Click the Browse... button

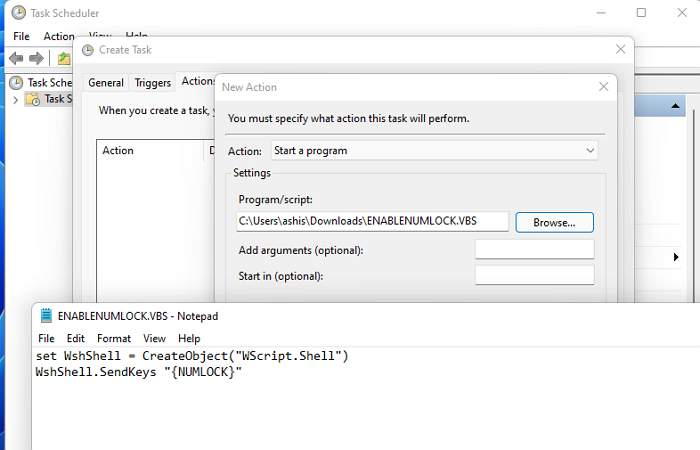pyautogui.click(x=554, y=222)
